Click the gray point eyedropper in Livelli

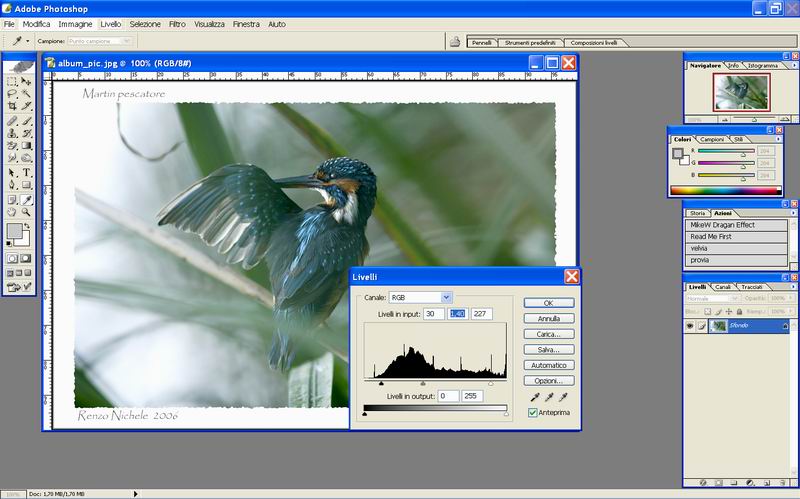(x=550, y=397)
